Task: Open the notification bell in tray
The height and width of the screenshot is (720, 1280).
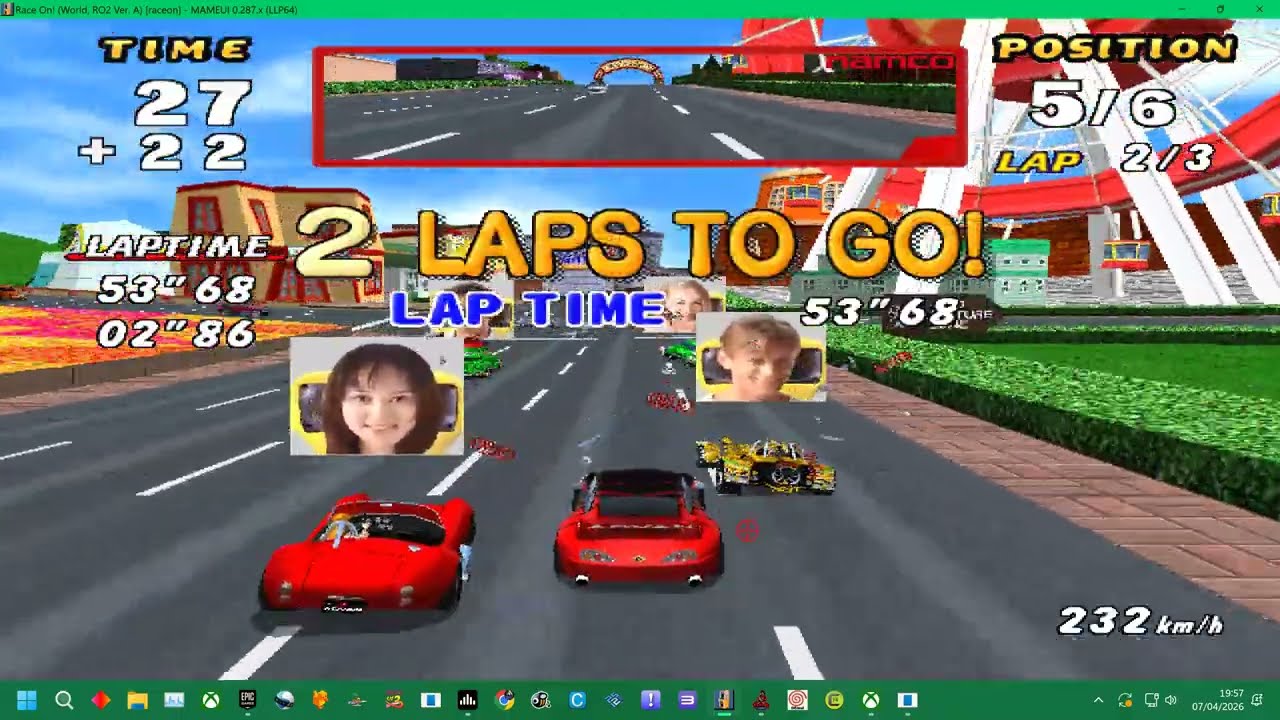Action: tap(1258, 700)
